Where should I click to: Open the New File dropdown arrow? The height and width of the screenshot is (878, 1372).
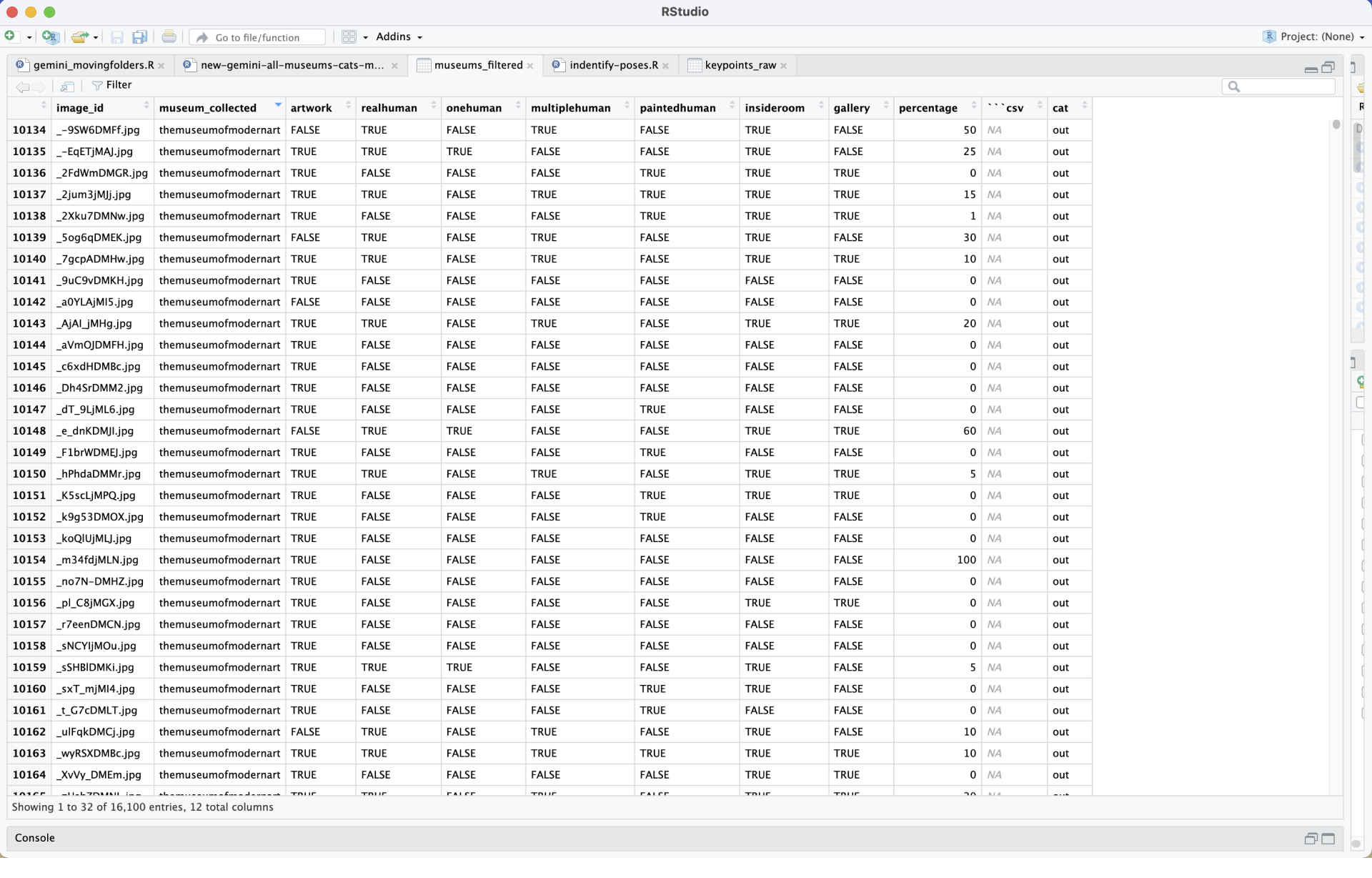(x=29, y=37)
